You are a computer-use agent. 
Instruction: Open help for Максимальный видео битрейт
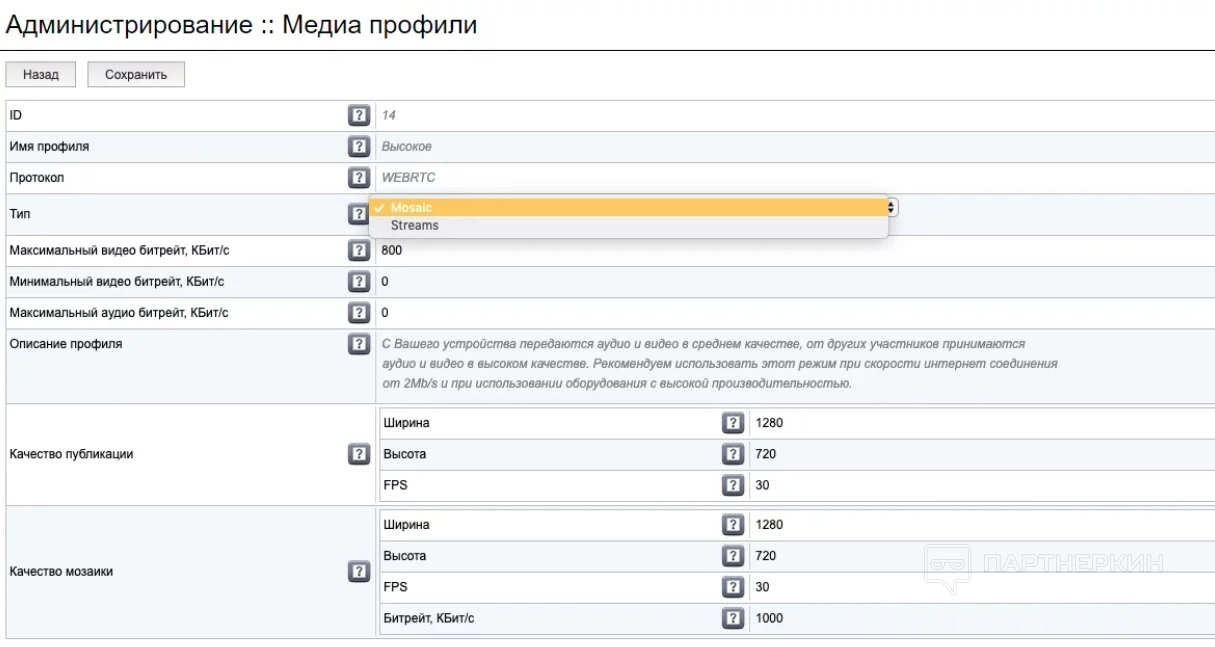[359, 251]
